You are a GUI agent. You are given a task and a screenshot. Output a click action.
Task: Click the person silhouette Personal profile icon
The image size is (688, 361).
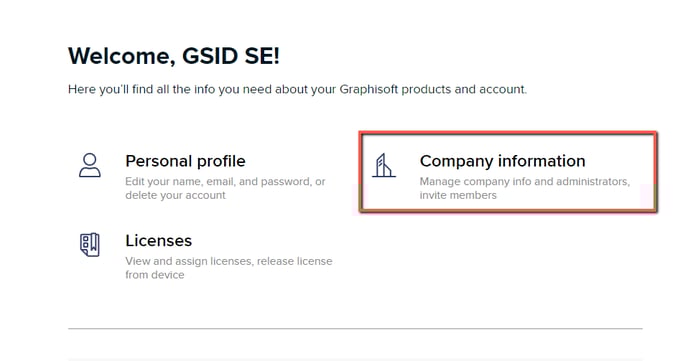pos(90,165)
